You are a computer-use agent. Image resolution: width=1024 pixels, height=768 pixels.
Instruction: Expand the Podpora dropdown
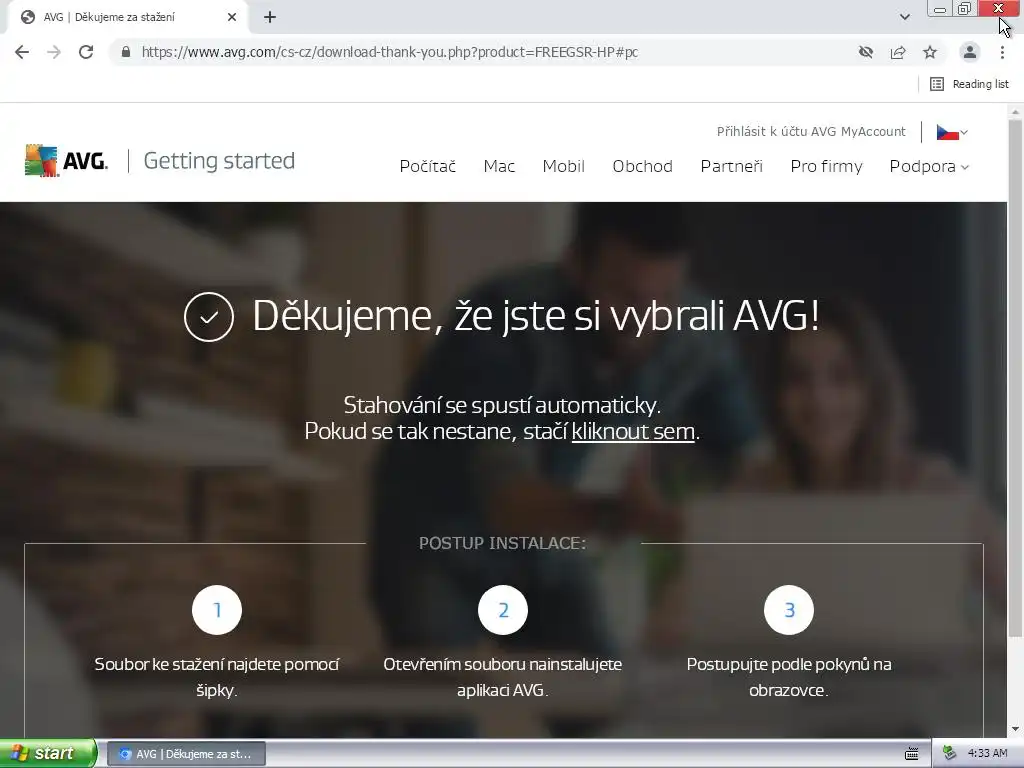point(929,167)
